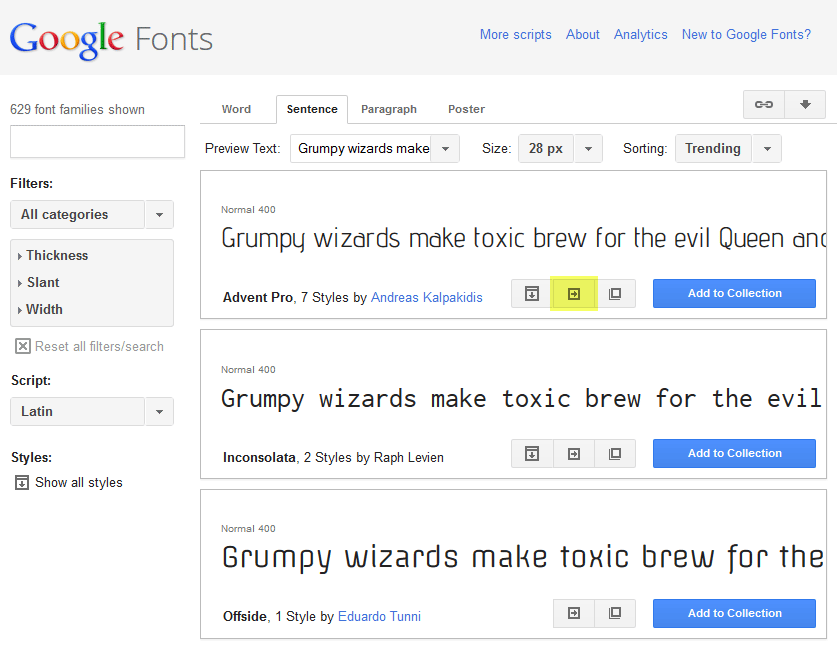The image size is (837, 649).
Task: Click the chain link icon button at top right
Action: tap(764, 105)
